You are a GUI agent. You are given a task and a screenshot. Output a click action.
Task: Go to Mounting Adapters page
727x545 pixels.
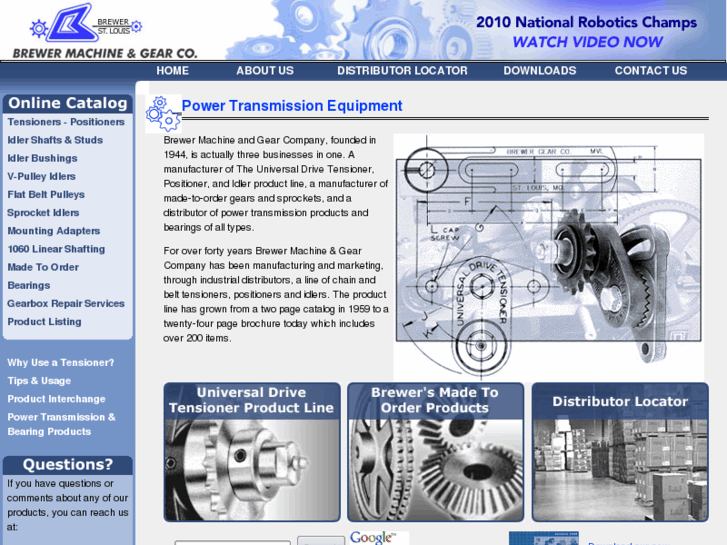[53, 231]
